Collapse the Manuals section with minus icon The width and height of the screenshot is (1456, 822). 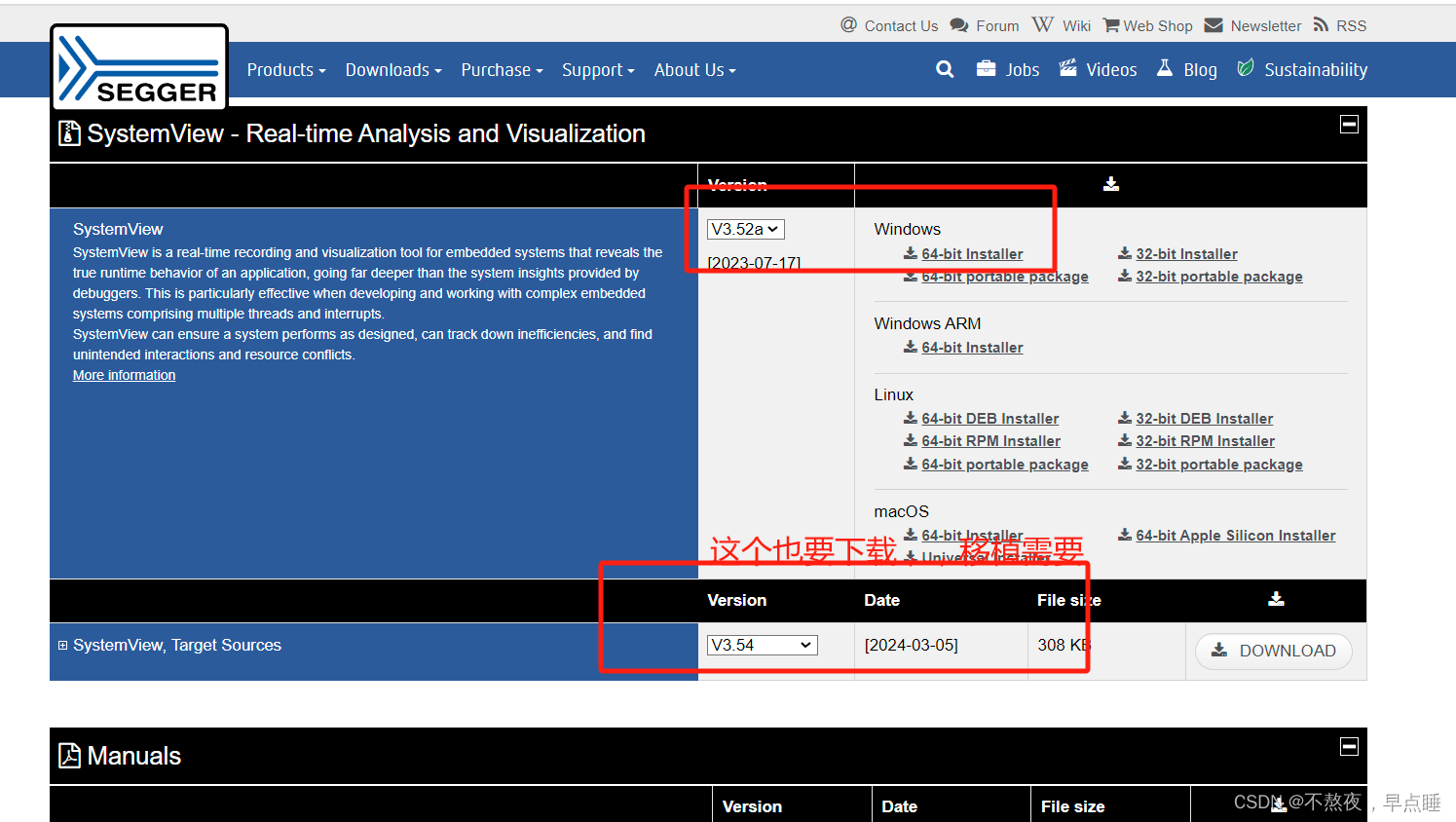(1349, 746)
